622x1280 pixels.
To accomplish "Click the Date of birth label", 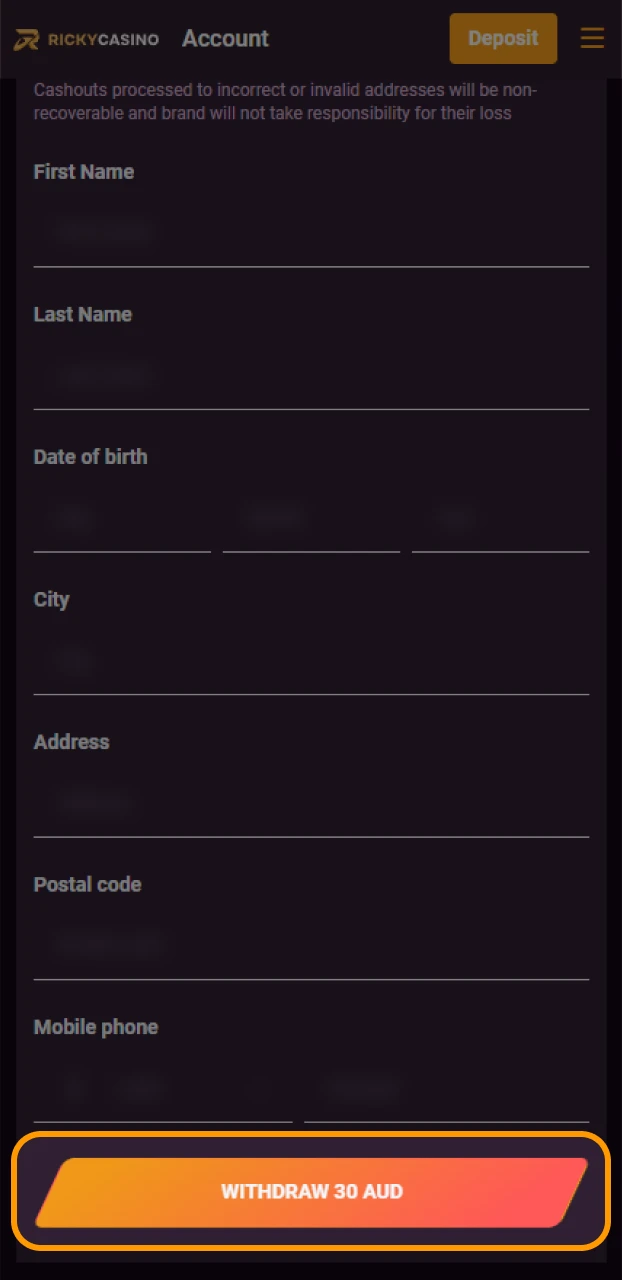I will point(90,457).
